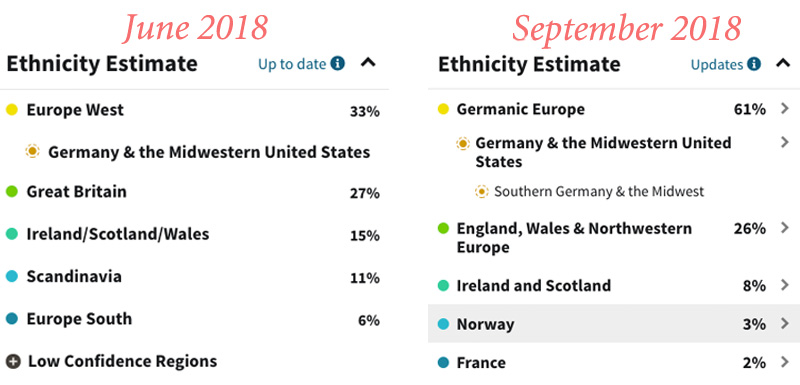This screenshot has height=385, width=800.
Task: Collapse the September Ethnicity Estimate panel
Action: tap(783, 63)
